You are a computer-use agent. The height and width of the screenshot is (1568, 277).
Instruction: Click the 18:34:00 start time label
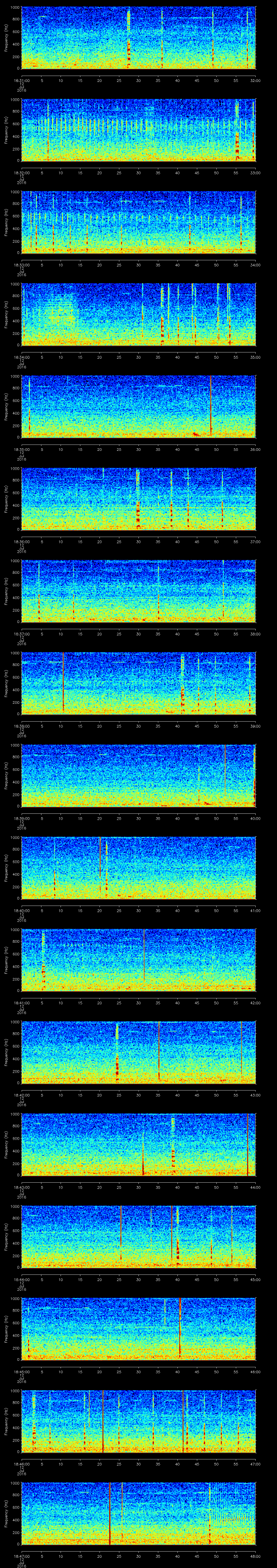coord(21,357)
